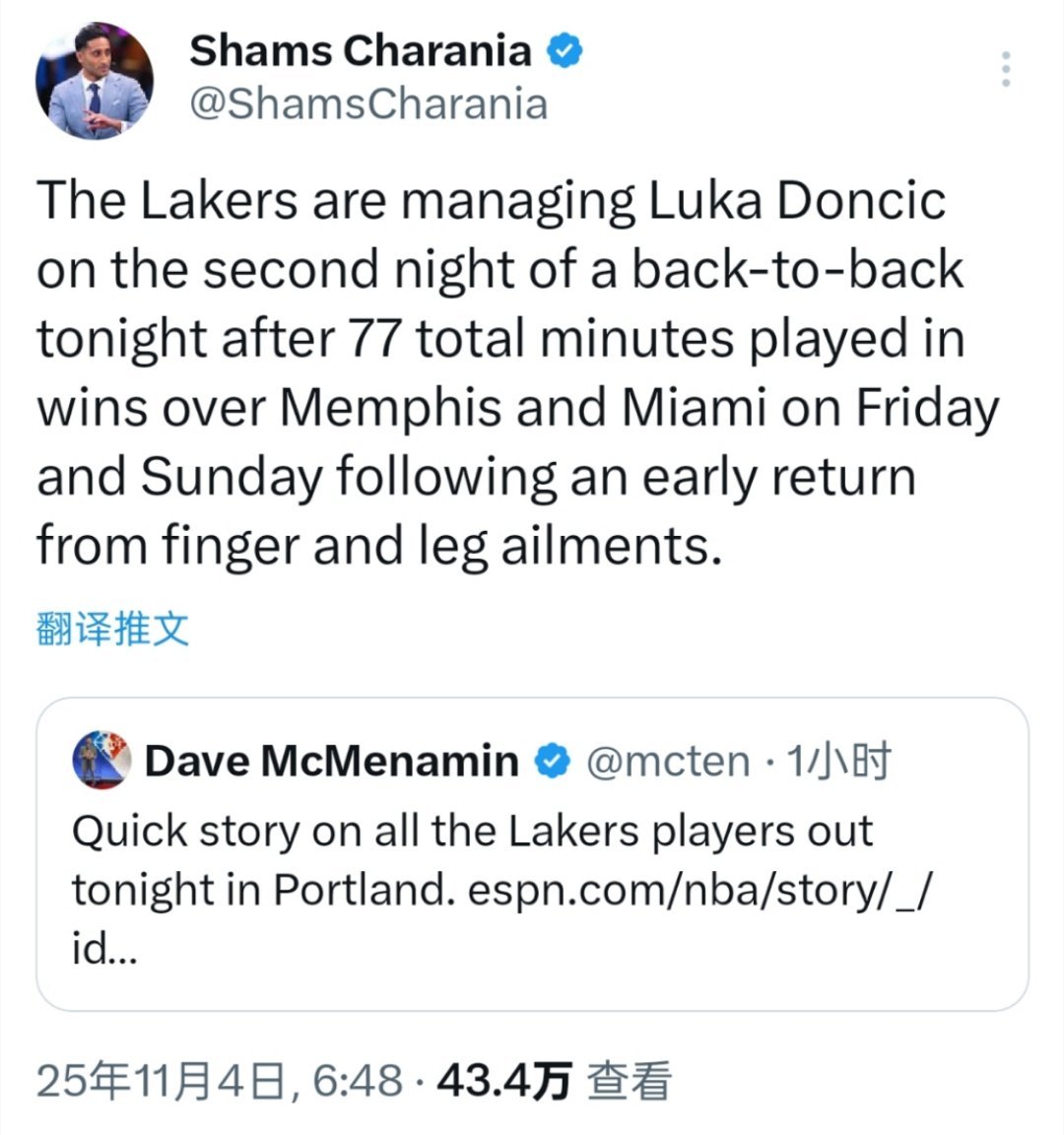The width and height of the screenshot is (1064, 1135).
Task: Open Shams Charania's profile picture
Action: tap(95, 81)
